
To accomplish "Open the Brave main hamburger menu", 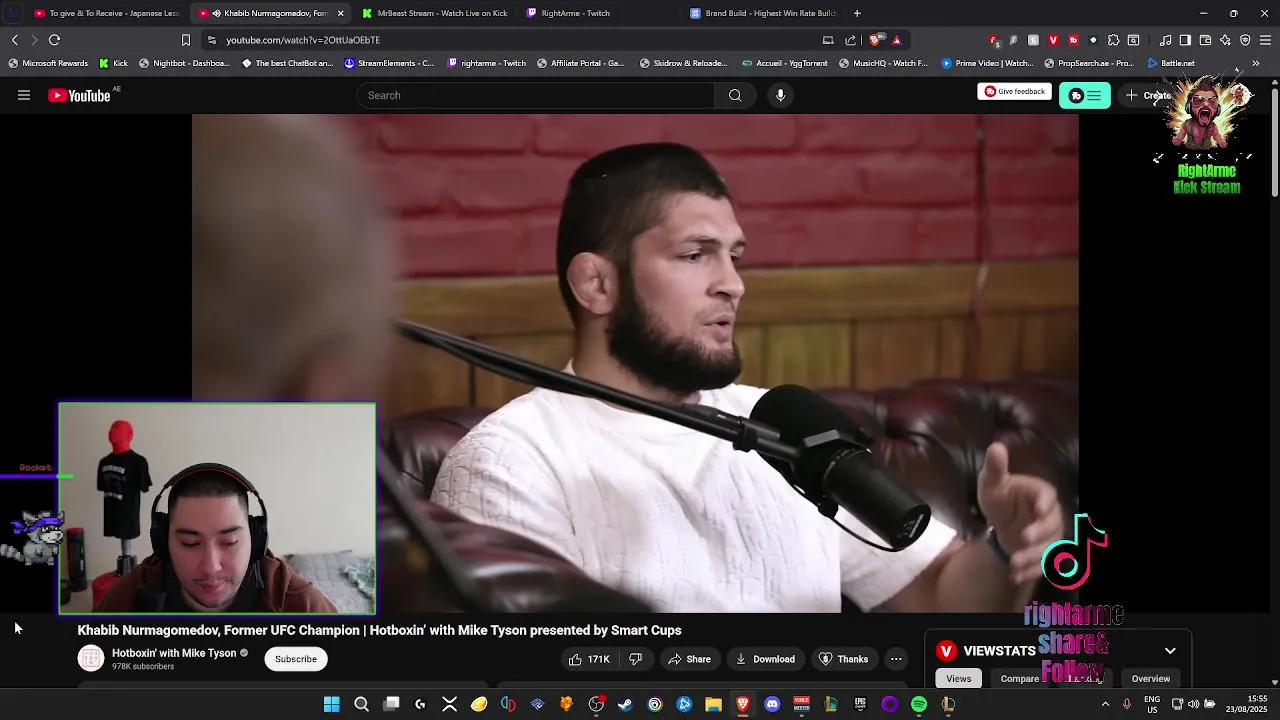I will point(1265,40).
